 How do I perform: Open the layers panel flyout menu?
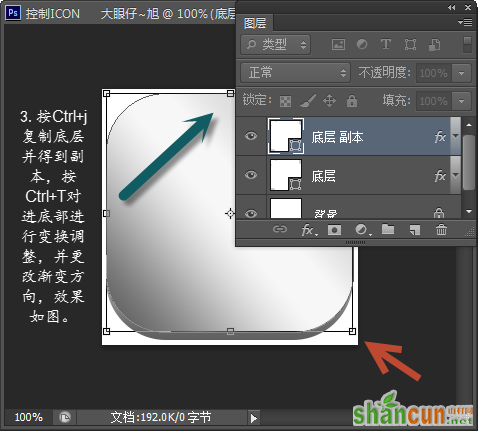click(465, 22)
